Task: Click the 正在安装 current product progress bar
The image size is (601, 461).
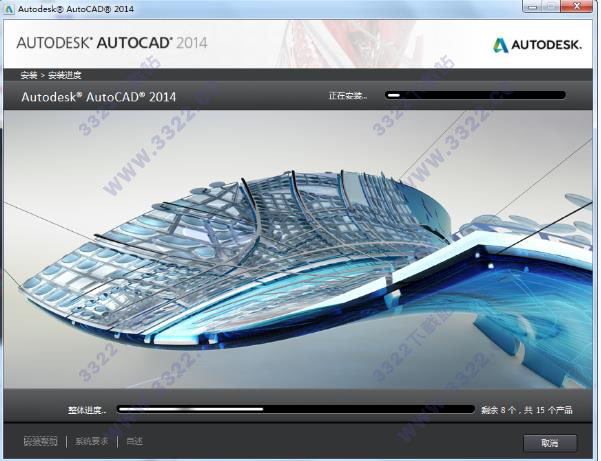Action: coord(475,95)
